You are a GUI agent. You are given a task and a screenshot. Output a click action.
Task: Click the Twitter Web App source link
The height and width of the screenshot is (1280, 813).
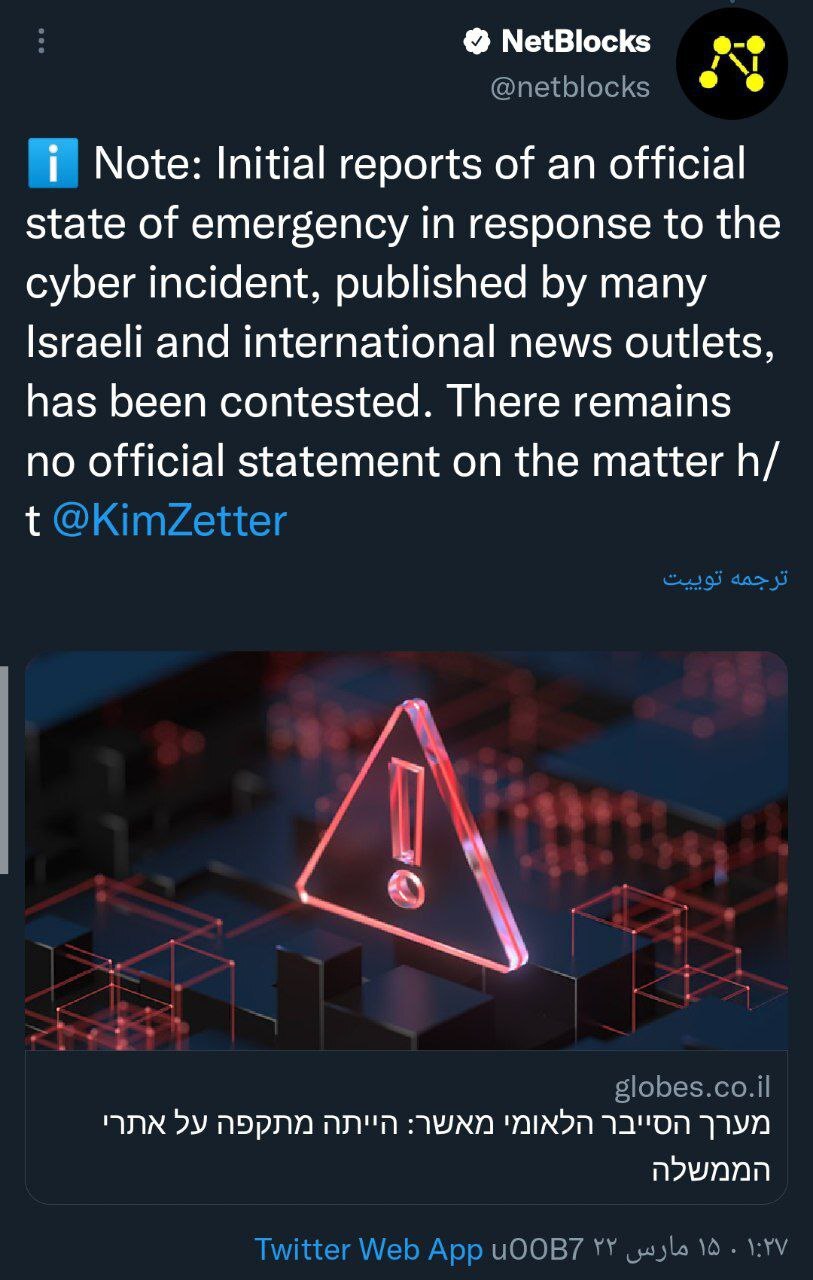370,1249
